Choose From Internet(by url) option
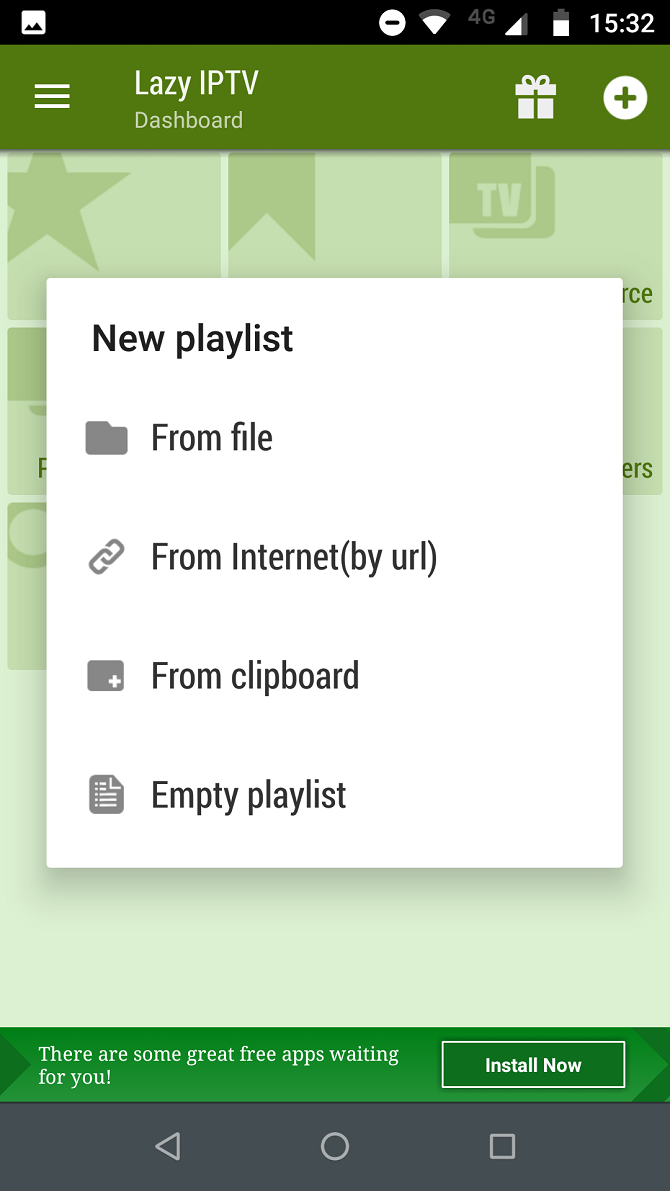This screenshot has width=670, height=1191. [x=294, y=557]
